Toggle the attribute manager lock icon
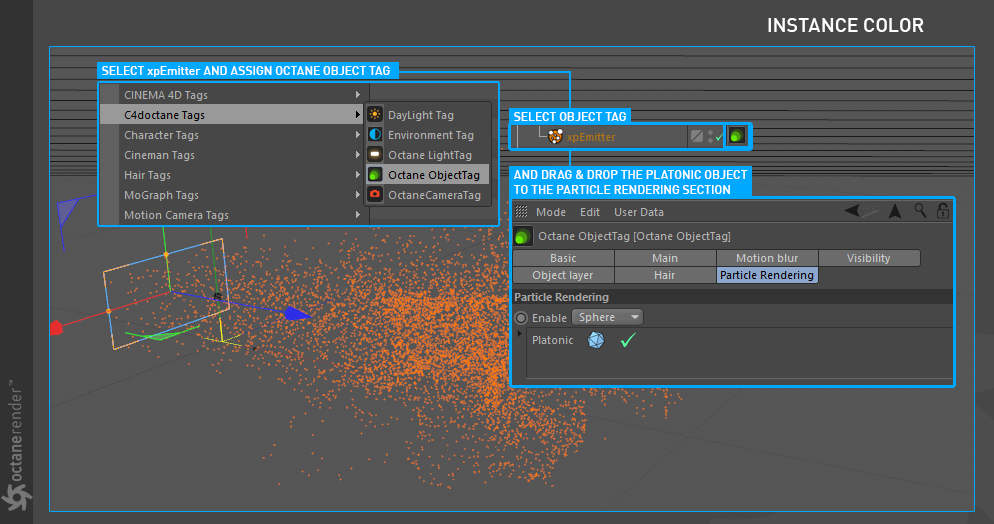Screen dimensions: 994x524 click(943, 210)
